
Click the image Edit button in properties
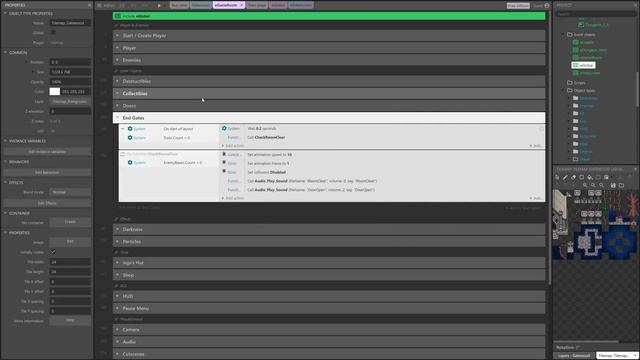click(x=70, y=242)
